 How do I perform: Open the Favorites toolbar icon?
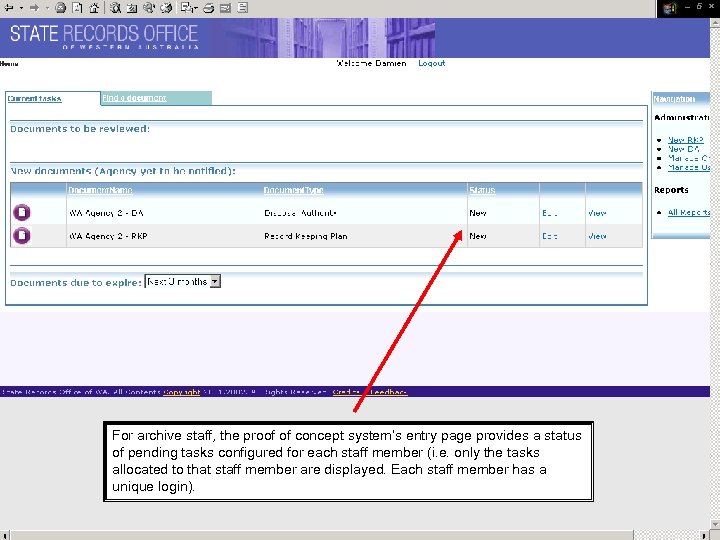click(x=132, y=8)
